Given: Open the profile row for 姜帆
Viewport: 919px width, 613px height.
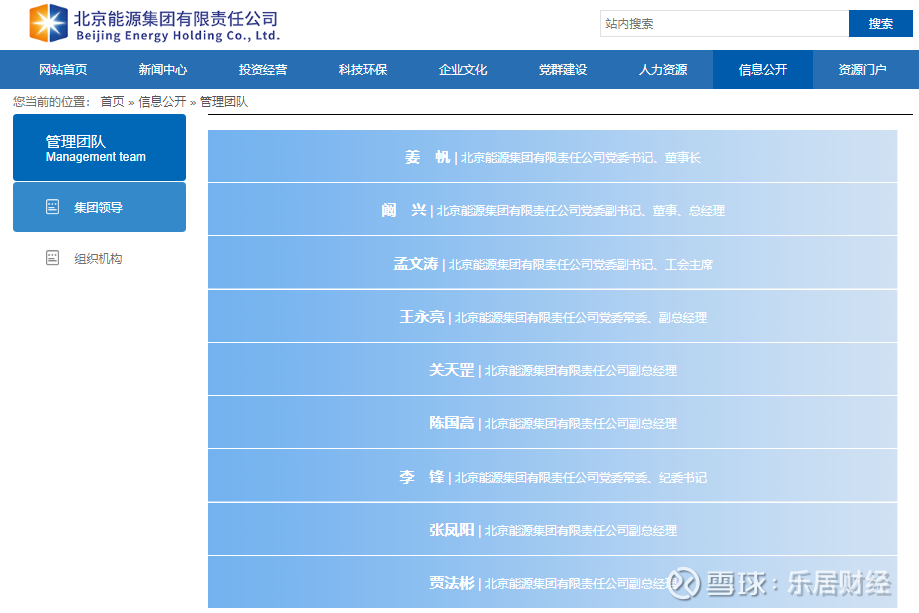Looking at the screenshot, I should 552,157.
